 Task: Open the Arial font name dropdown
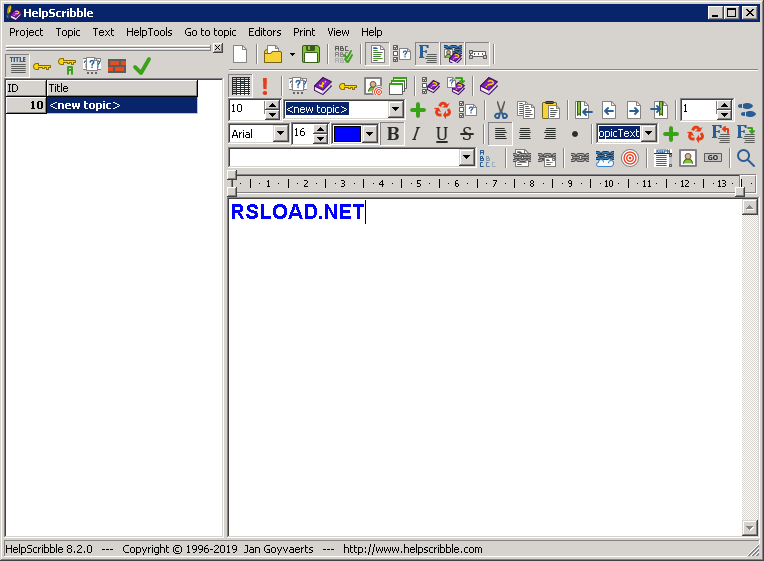[281, 133]
